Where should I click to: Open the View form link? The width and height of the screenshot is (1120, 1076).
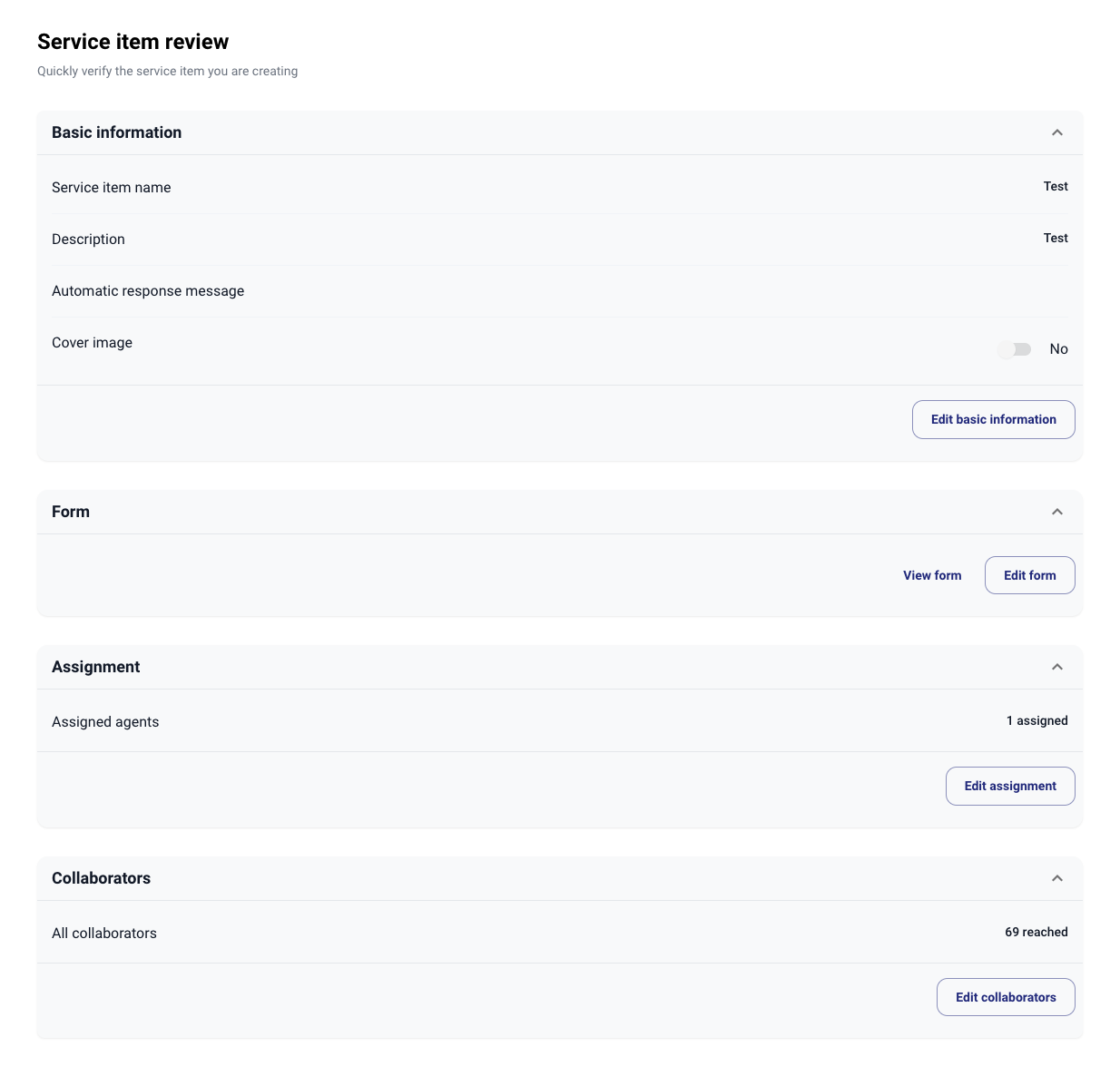point(932,575)
